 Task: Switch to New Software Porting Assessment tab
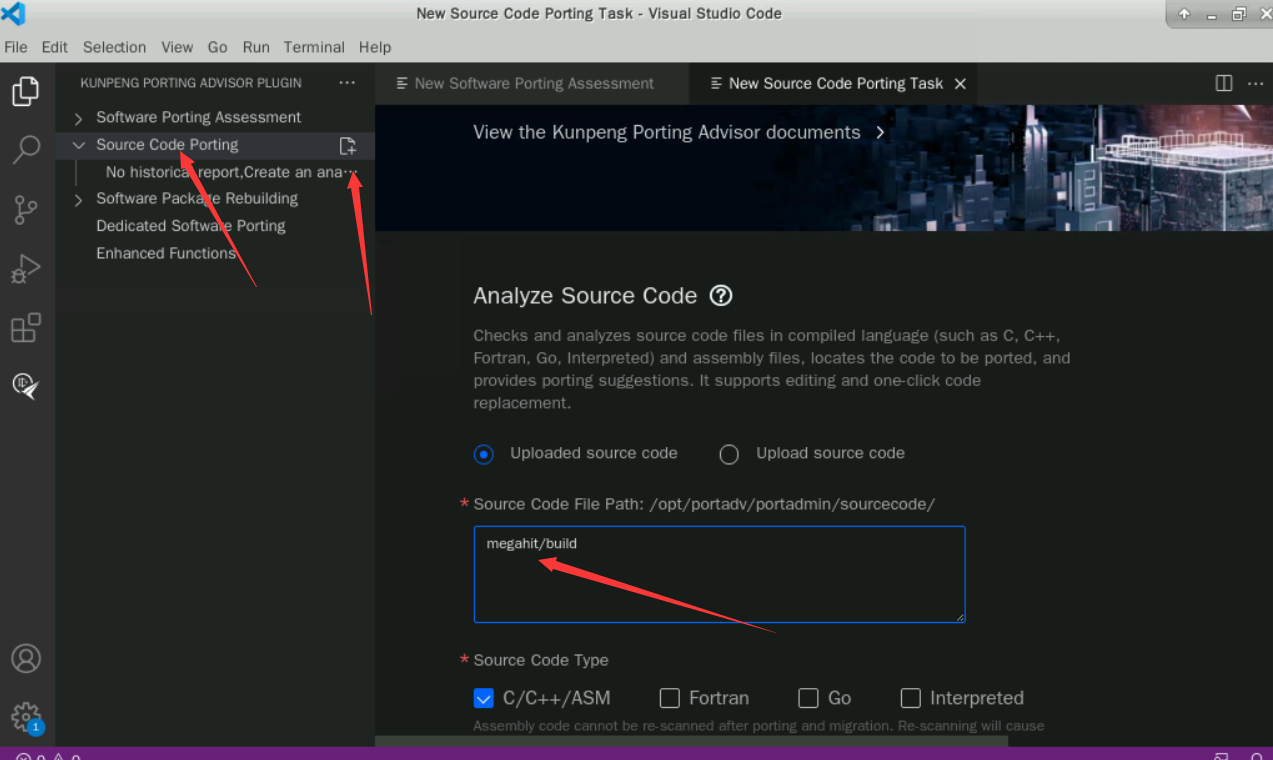pyautogui.click(x=532, y=84)
